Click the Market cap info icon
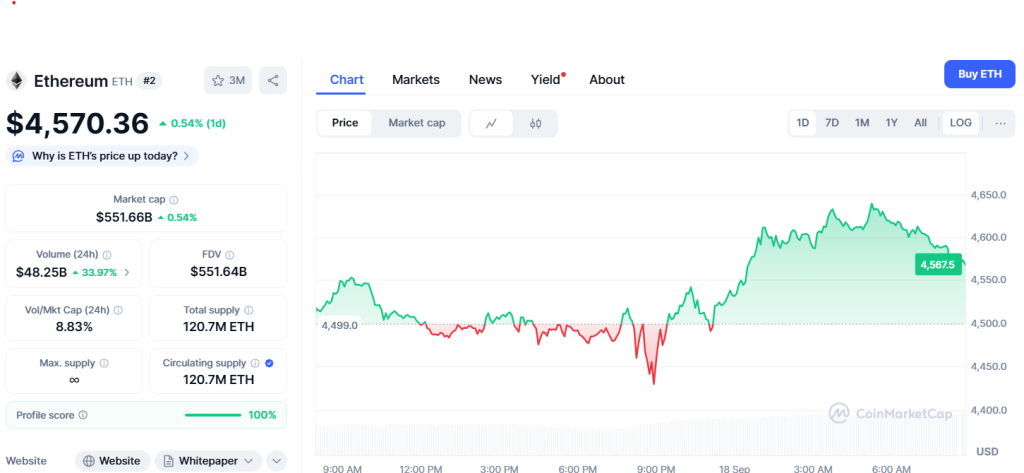The height and width of the screenshot is (473, 1024). pyautogui.click(x=174, y=200)
